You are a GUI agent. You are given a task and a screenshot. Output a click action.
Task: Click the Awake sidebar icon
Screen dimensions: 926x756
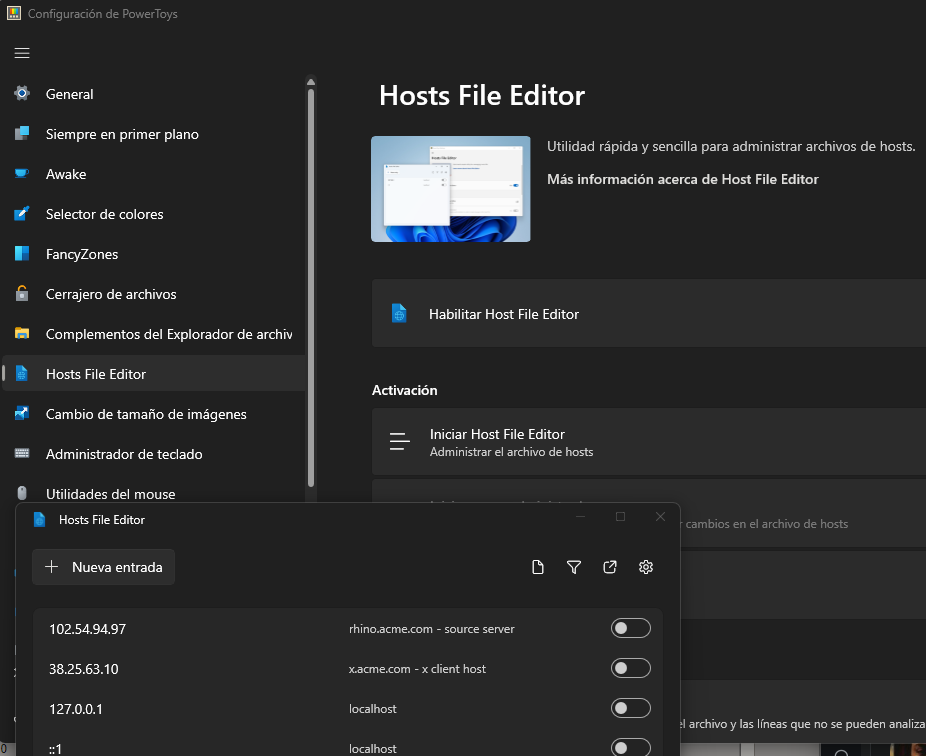22,174
